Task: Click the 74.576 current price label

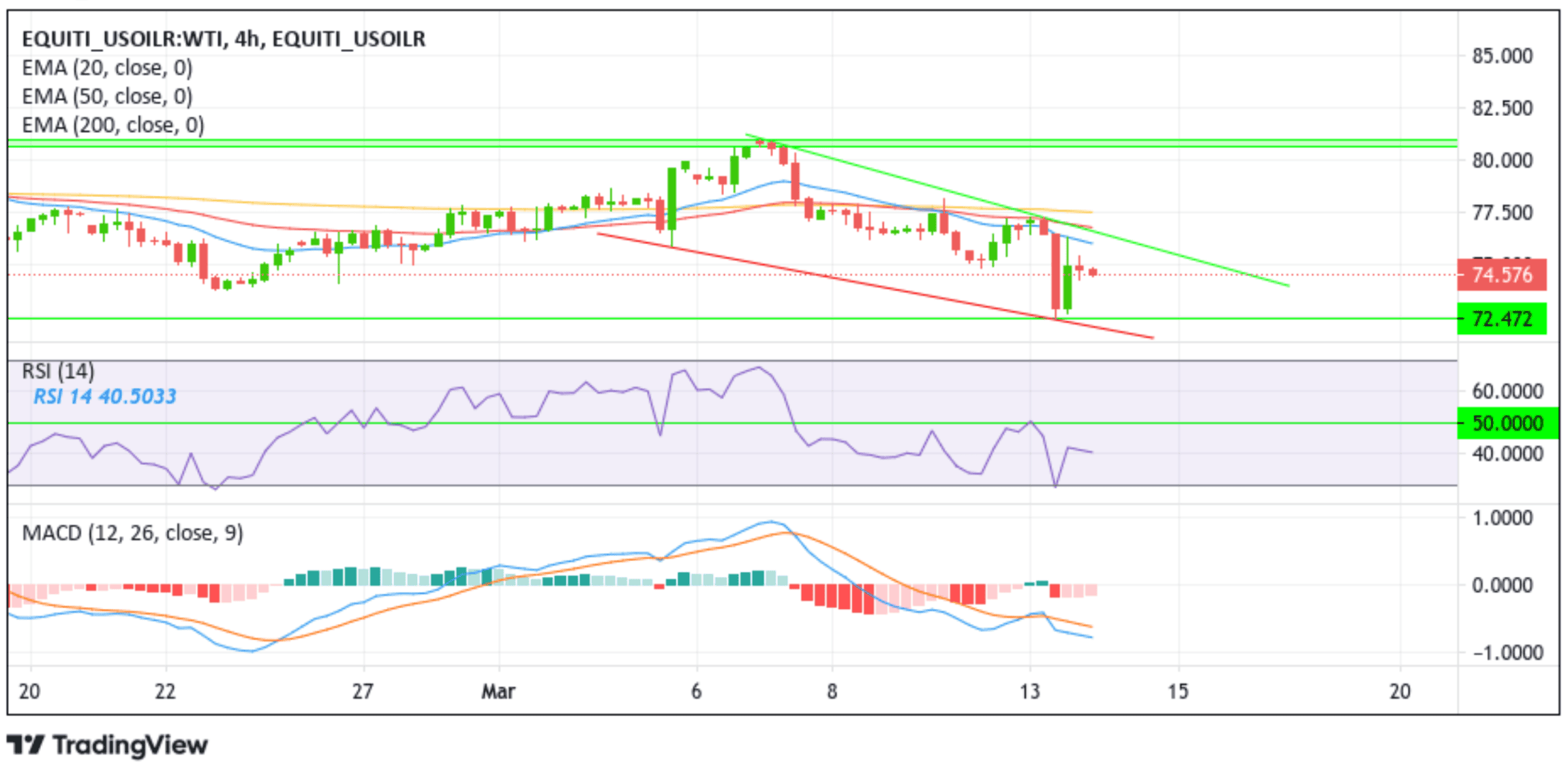Action: [x=1502, y=275]
